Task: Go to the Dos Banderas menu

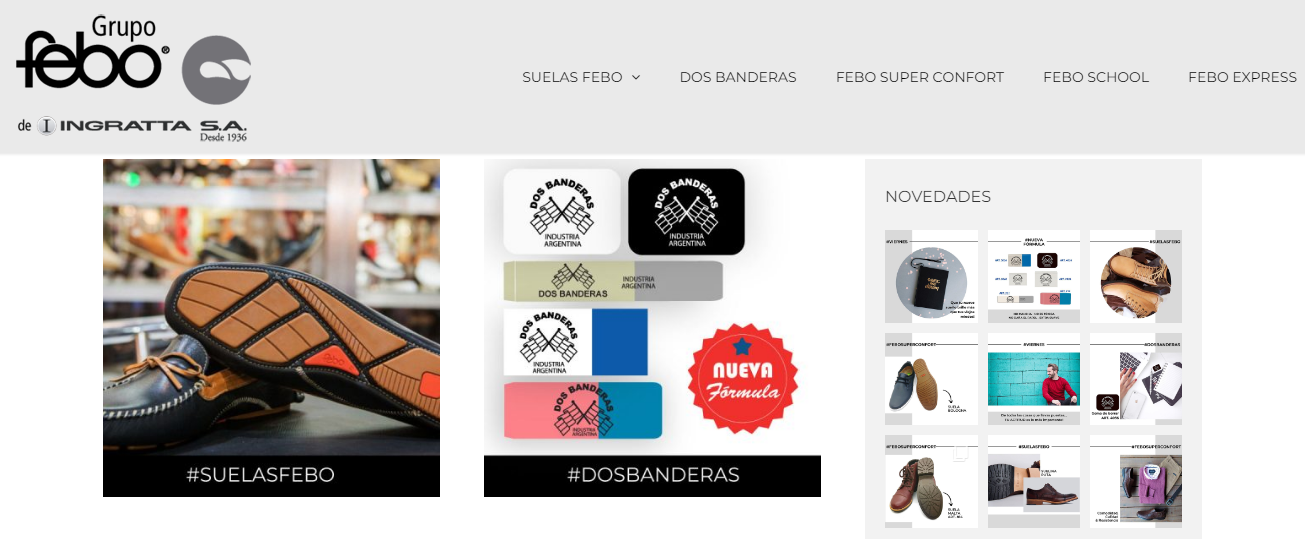Action: tap(738, 77)
